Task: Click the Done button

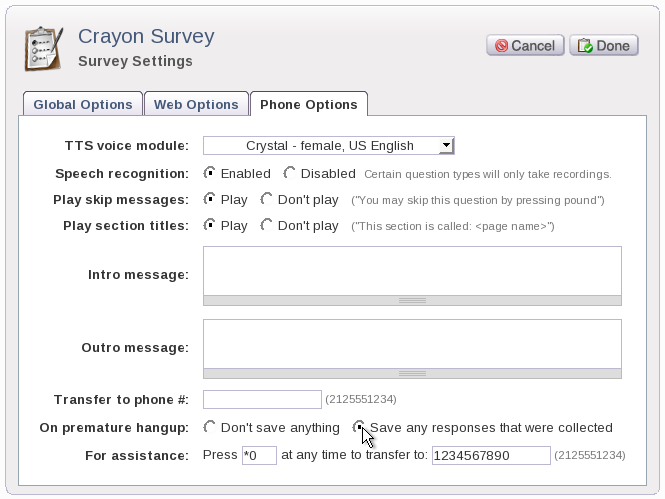Action: click(604, 45)
